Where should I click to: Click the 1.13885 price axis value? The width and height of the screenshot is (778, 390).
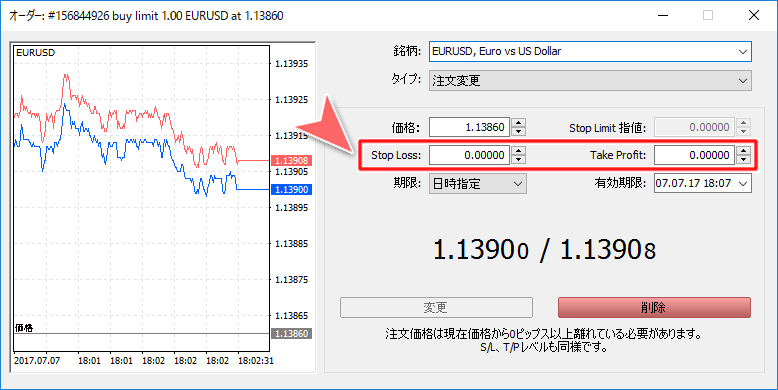(x=292, y=244)
